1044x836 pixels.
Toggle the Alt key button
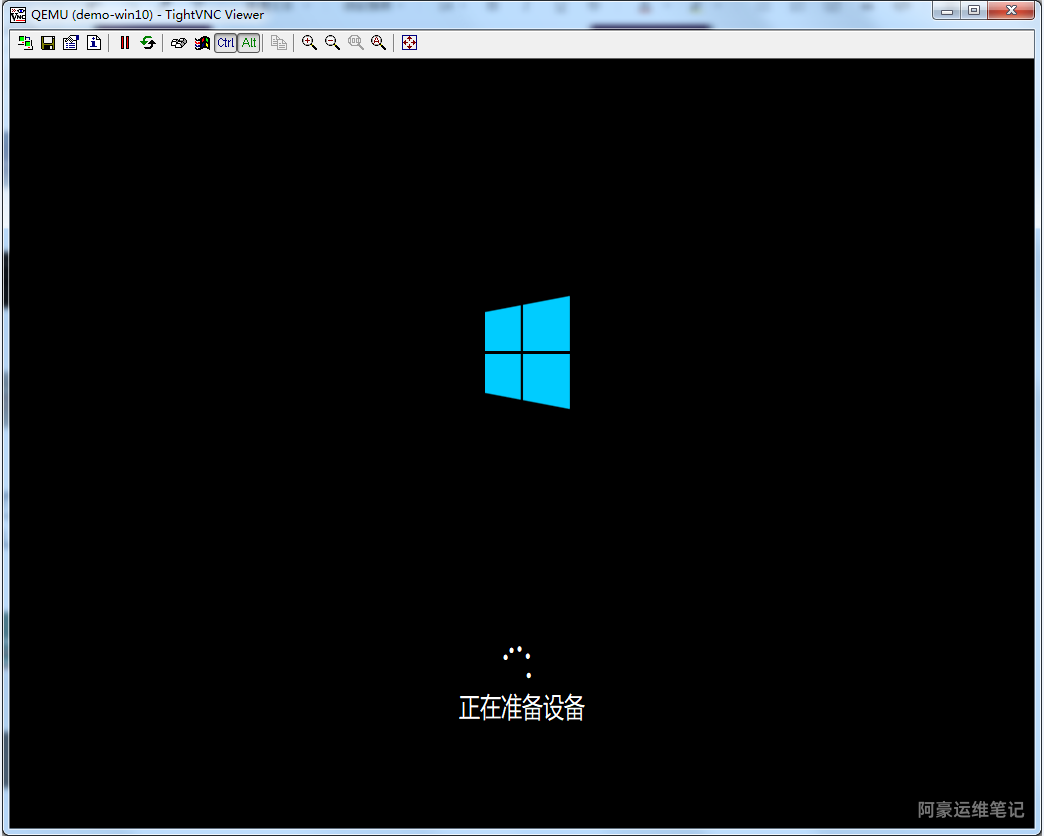click(249, 43)
